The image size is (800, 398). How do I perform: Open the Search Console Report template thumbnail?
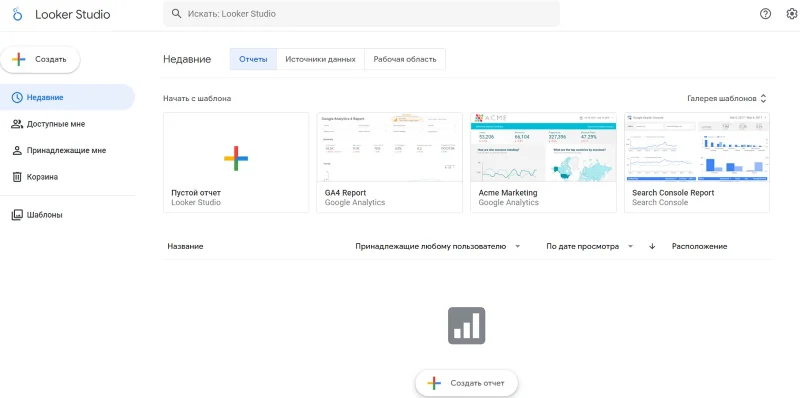[x=697, y=147]
